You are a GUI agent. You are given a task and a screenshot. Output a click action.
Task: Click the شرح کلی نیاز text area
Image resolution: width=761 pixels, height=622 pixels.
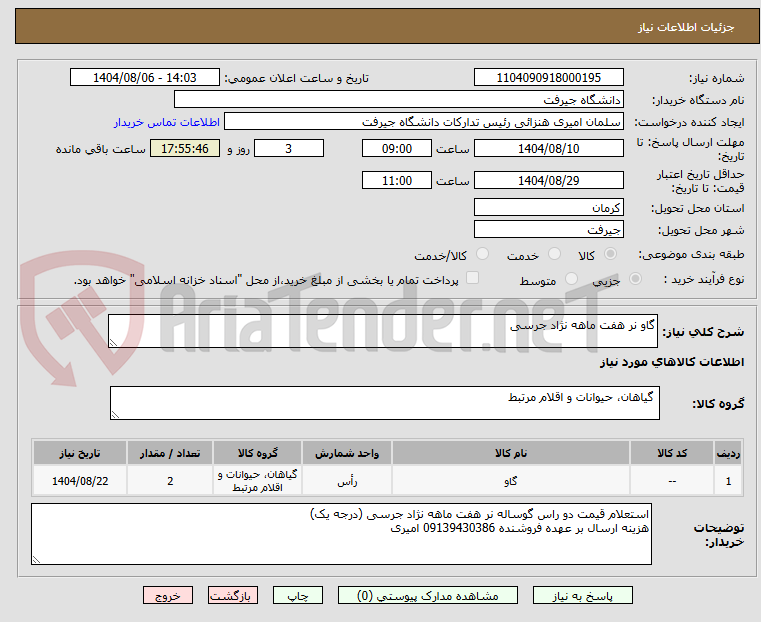pyautogui.click(x=382, y=331)
